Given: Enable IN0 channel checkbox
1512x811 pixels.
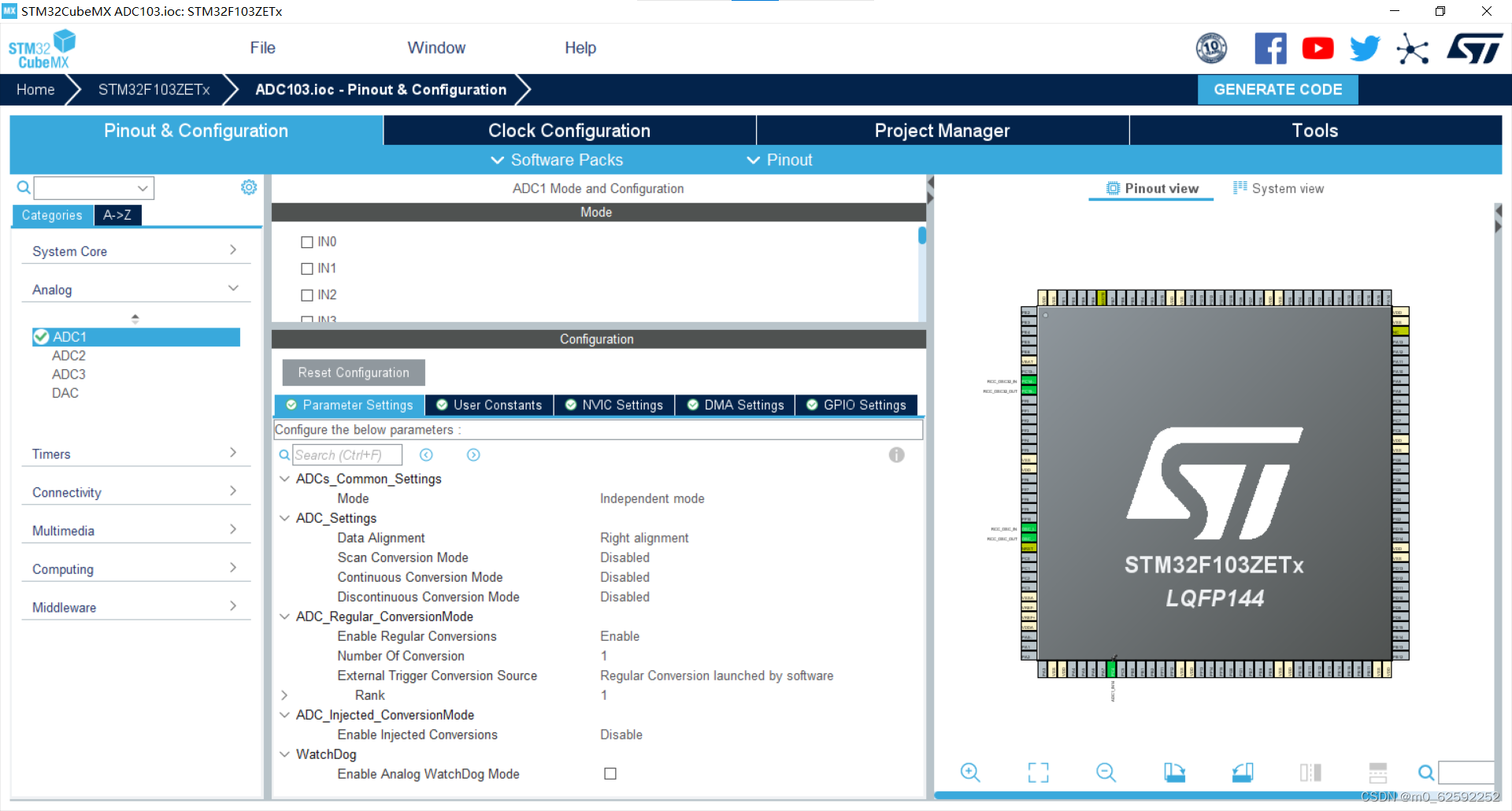Looking at the screenshot, I should 307,242.
